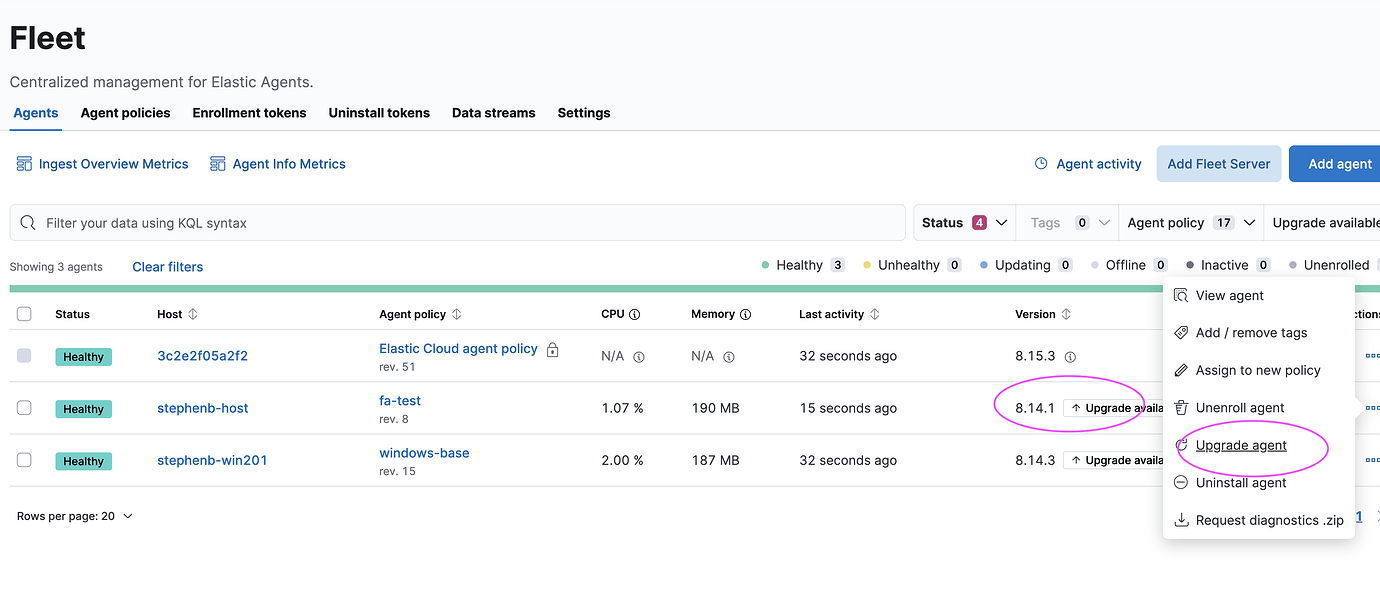Click the download icon beside Request diagnostics .zip

[1181, 519]
